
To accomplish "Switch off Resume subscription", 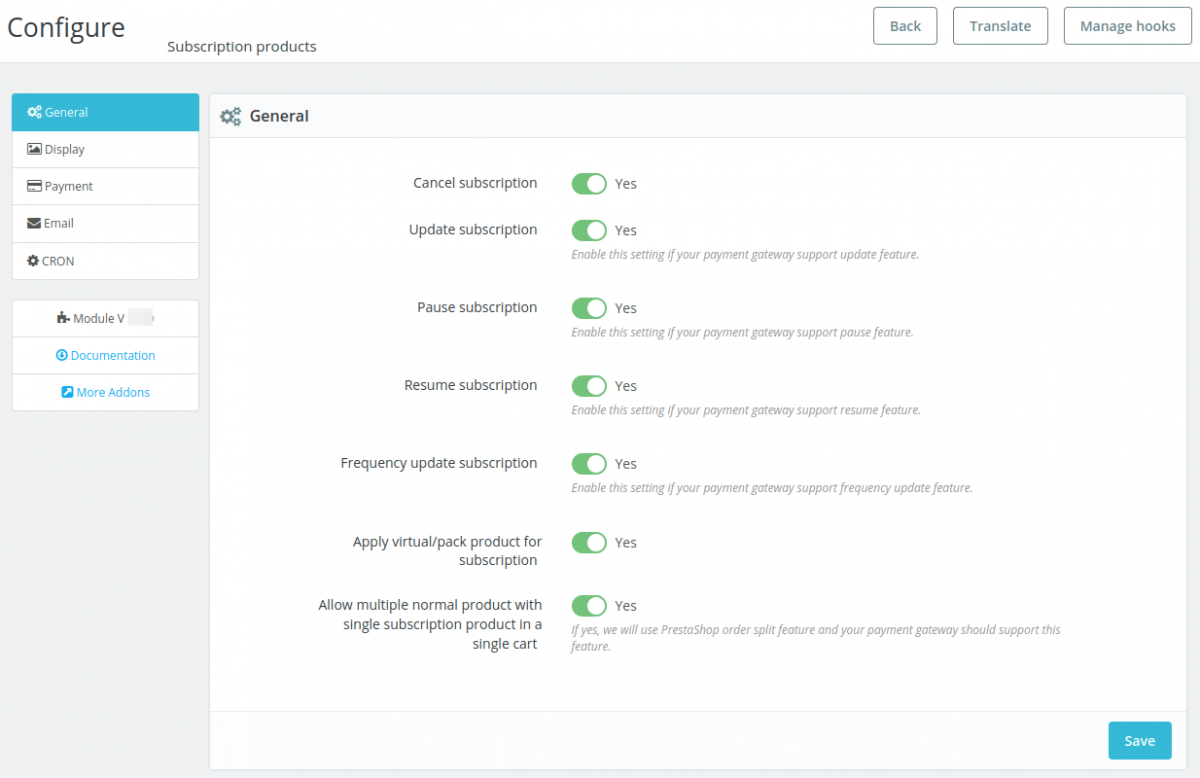I will pyautogui.click(x=589, y=386).
